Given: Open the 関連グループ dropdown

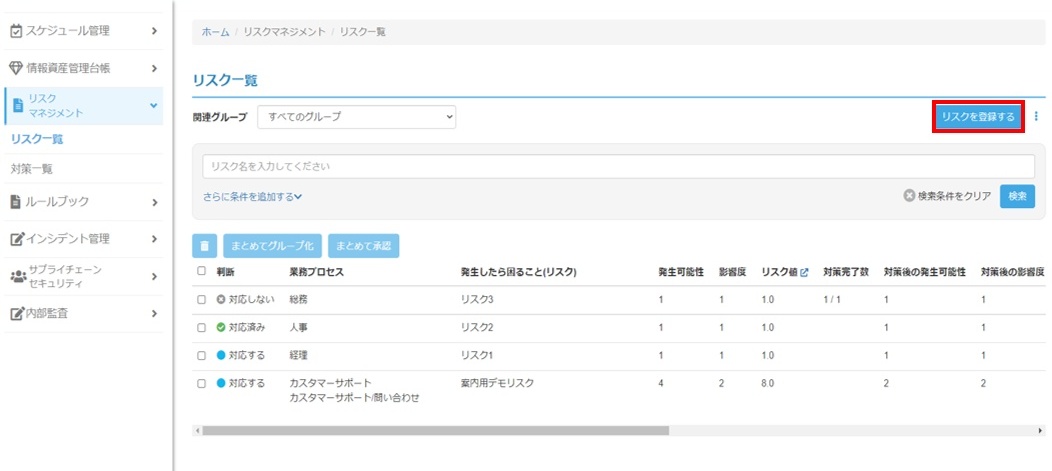Looking at the screenshot, I should pyautogui.click(x=357, y=117).
